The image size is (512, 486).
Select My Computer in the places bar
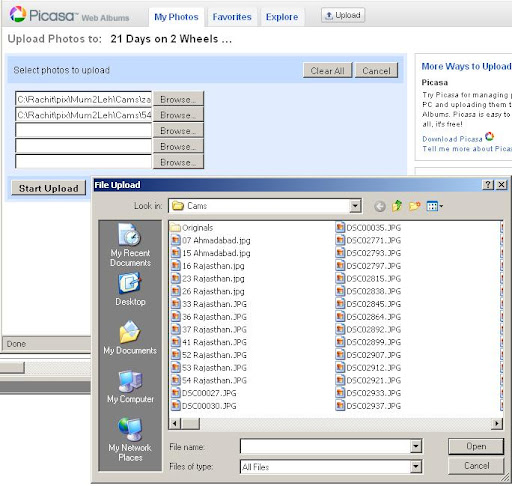point(130,387)
